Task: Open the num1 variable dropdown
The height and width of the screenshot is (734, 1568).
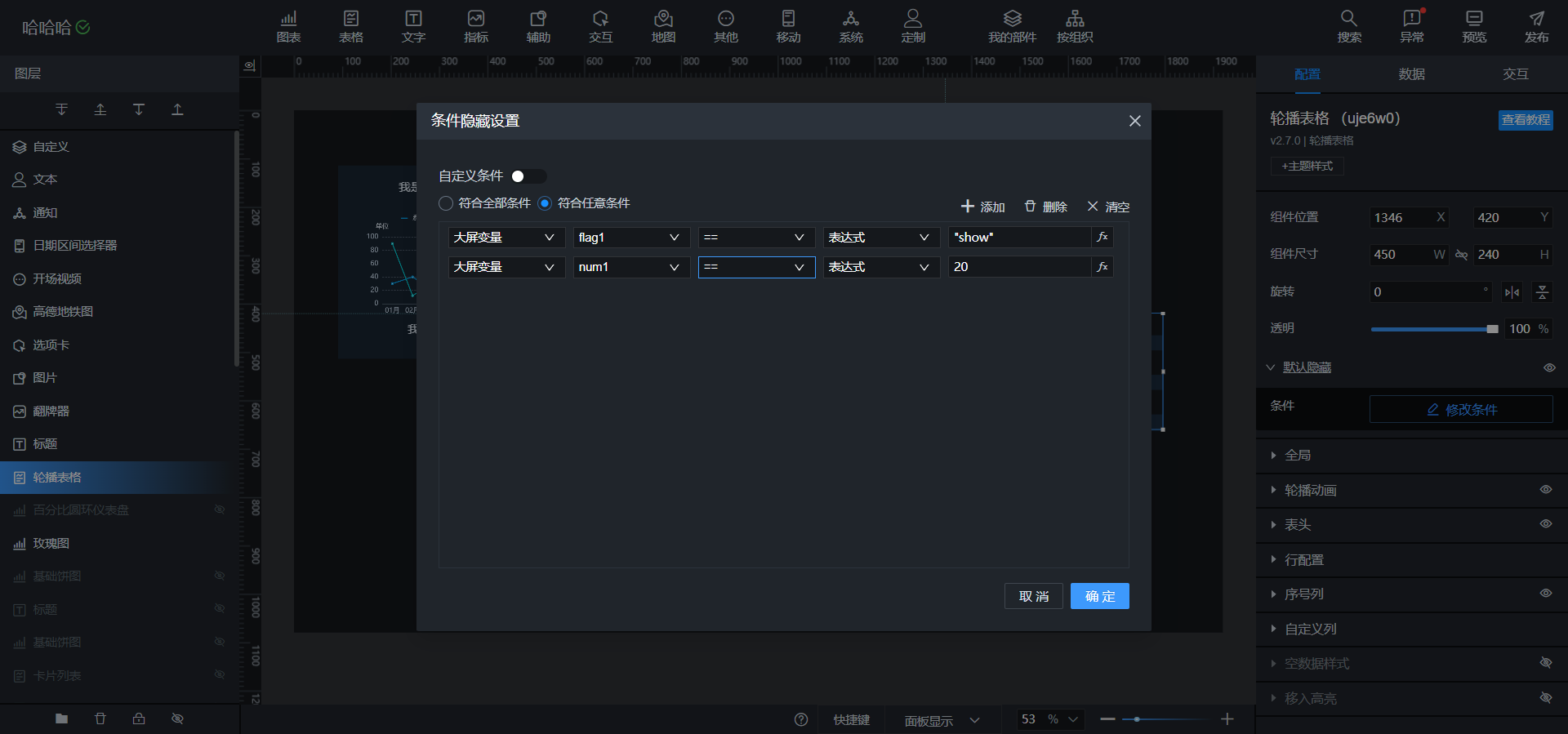Action: pyautogui.click(x=631, y=267)
